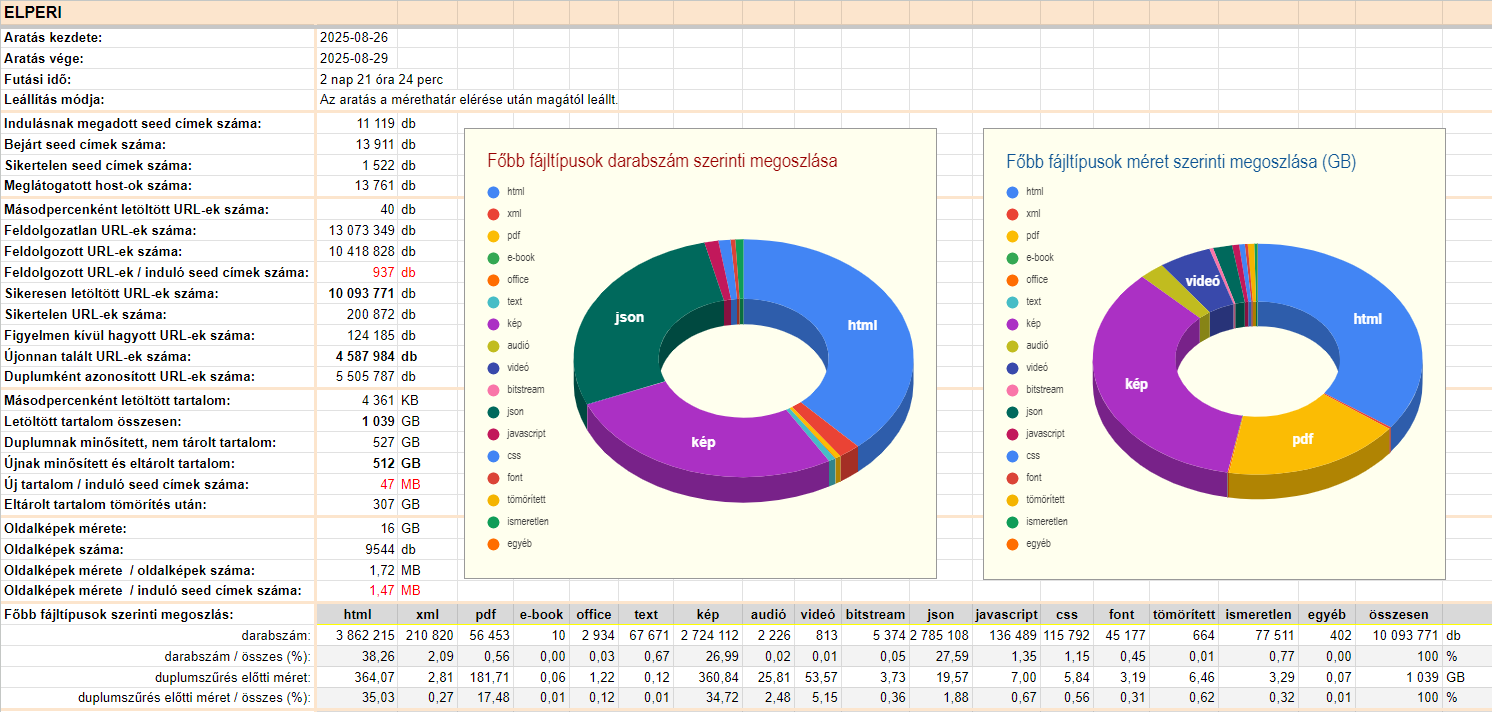Click the json legend dot in the méret chart
1492x712 pixels.
tap(1012, 412)
